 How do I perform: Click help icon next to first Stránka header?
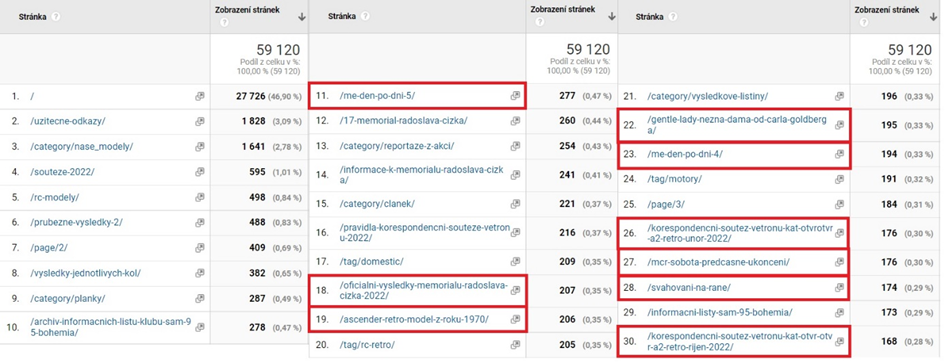pyautogui.click(x=55, y=17)
